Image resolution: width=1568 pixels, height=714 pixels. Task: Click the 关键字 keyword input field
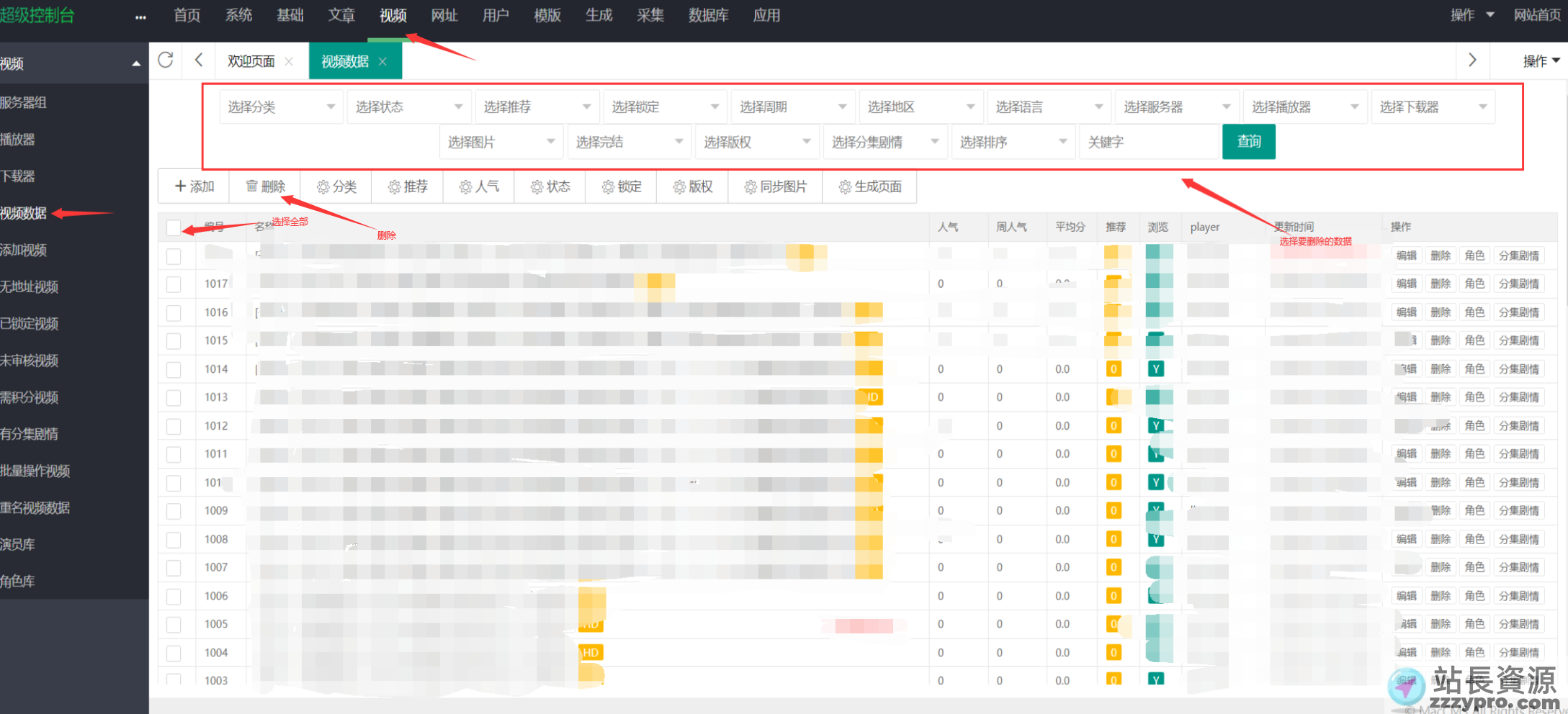coord(1147,143)
